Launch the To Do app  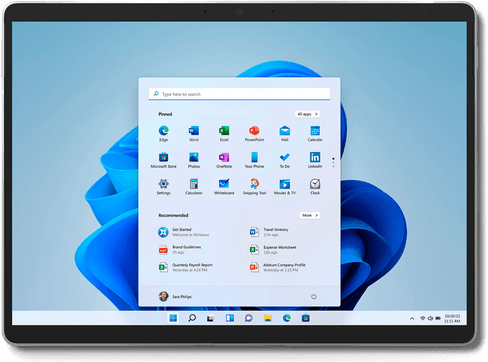click(285, 160)
